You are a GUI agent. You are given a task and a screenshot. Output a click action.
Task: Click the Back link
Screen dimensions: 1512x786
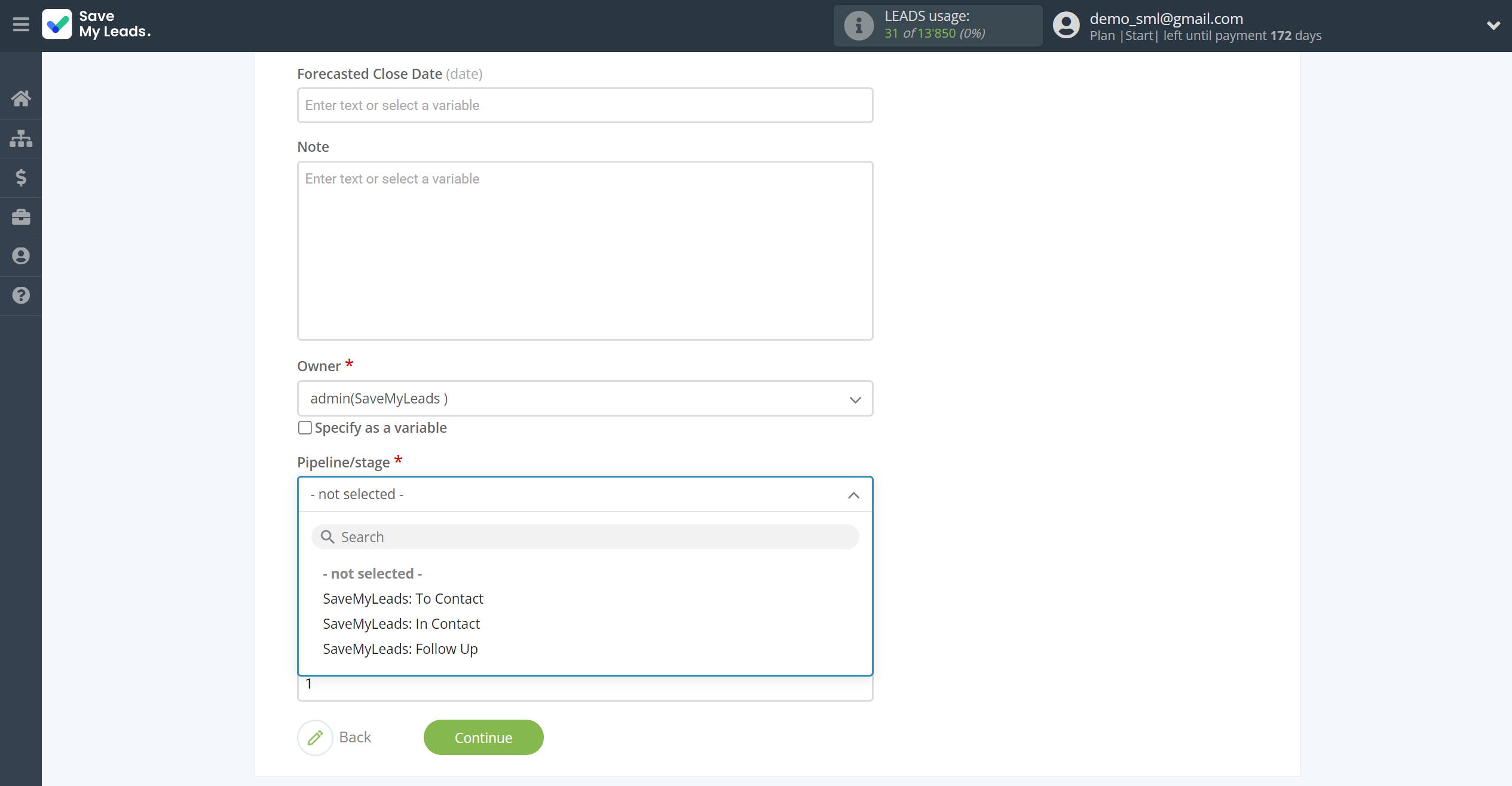(x=355, y=737)
